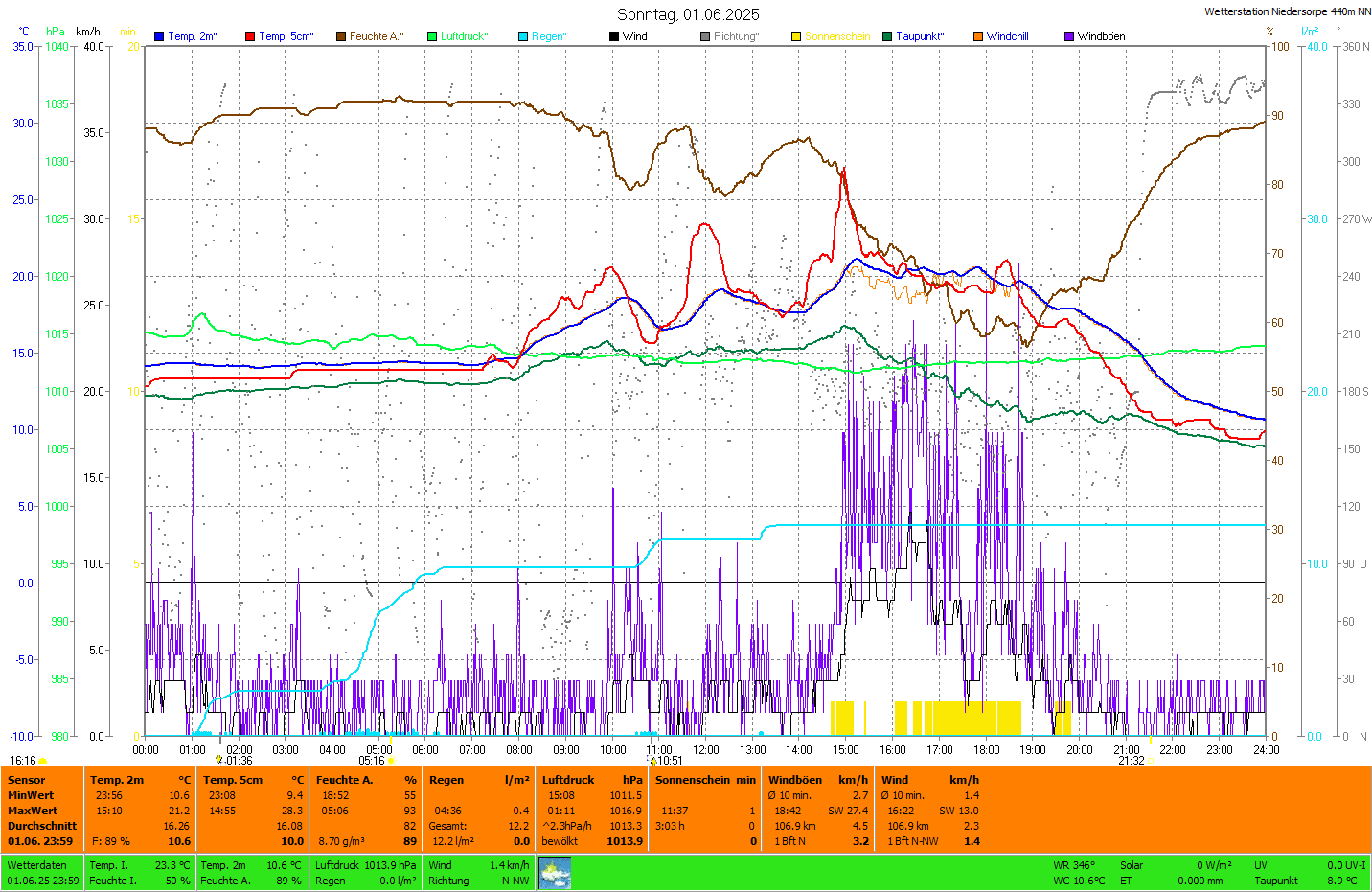Viewport: 1372px width, 892px height.
Task: Toggle the Windchill series label
Action: (1007, 36)
